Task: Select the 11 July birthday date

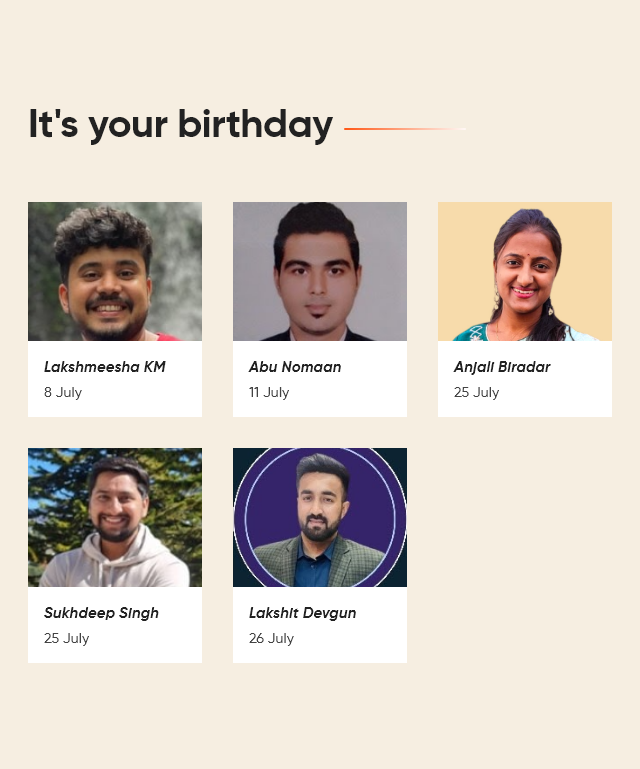Action: (269, 392)
